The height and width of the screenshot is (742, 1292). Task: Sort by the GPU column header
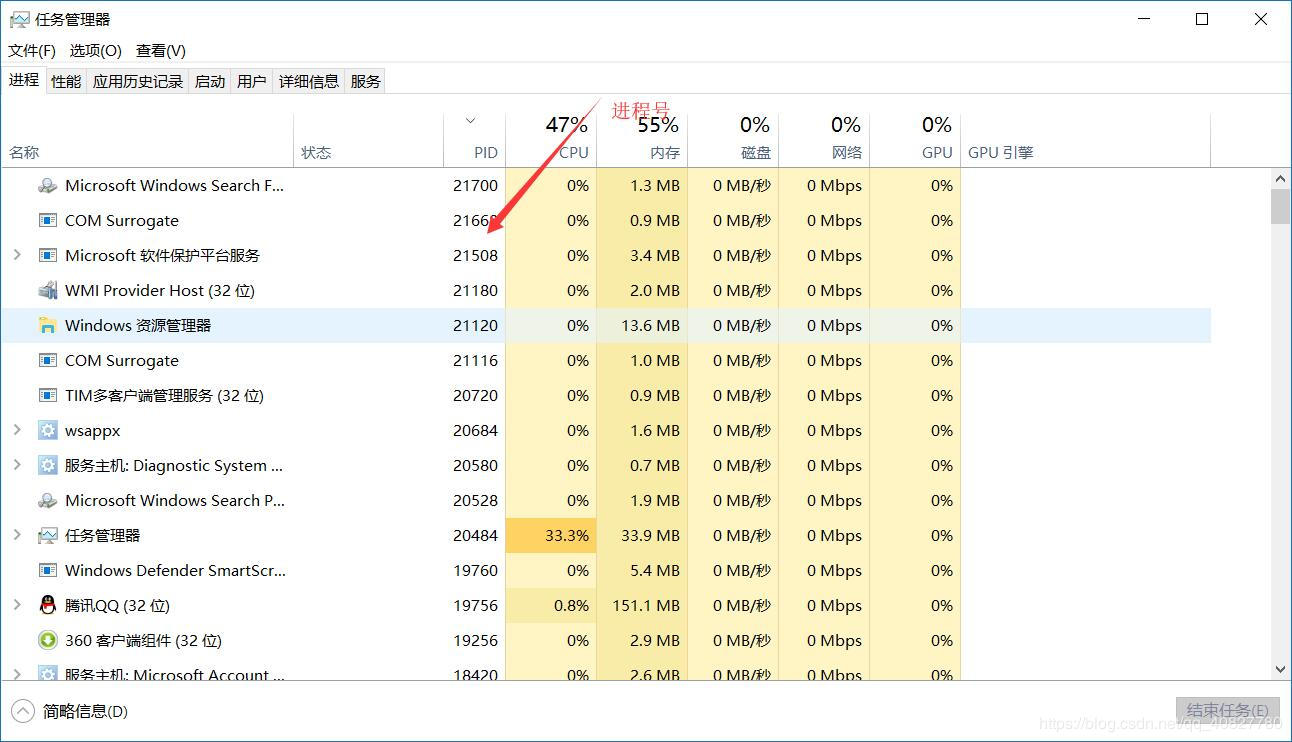[915, 140]
